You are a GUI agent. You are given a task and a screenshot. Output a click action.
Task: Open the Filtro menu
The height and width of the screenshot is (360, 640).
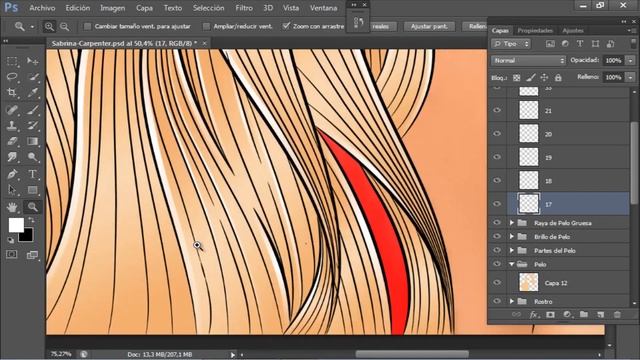click(x=244, y=8)
